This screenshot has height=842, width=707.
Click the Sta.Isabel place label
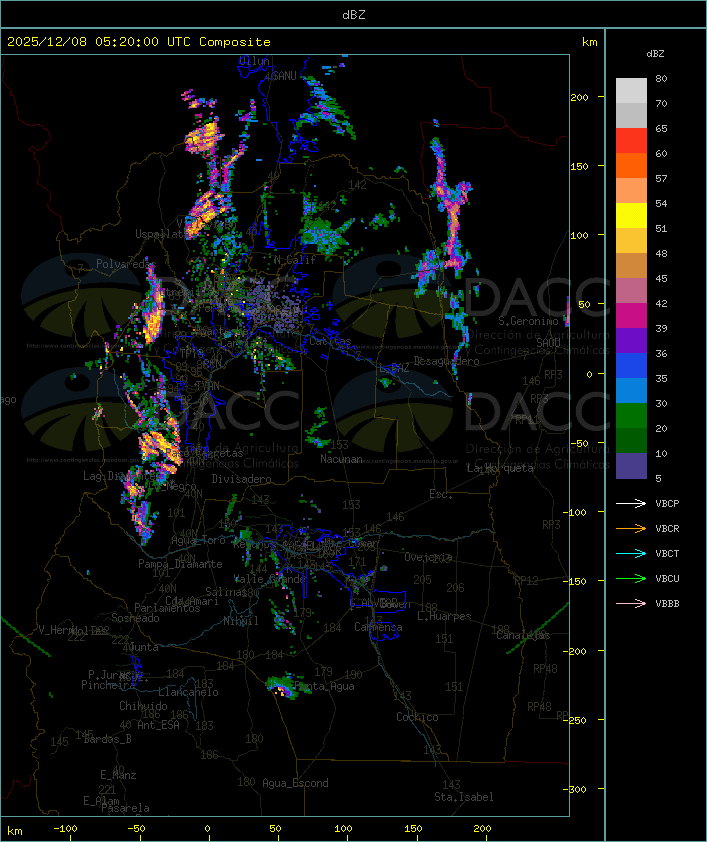[464, 797]
